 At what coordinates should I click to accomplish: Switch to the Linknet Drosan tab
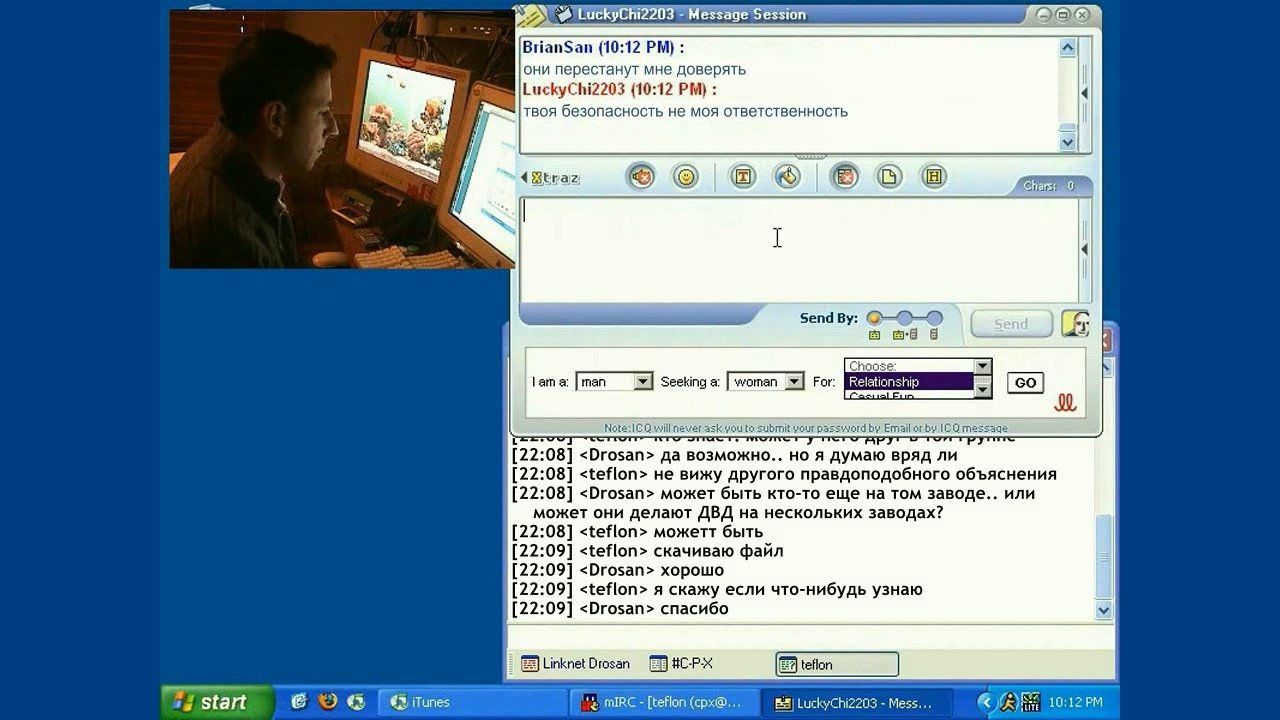[x=576, y=664]
